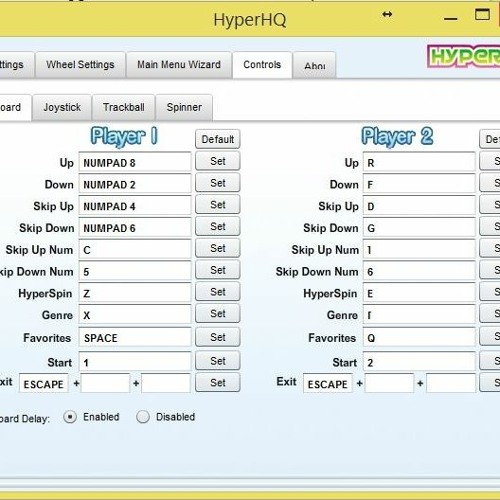
Task: Click Set for Player 1 Up
Action: (218, 161)
